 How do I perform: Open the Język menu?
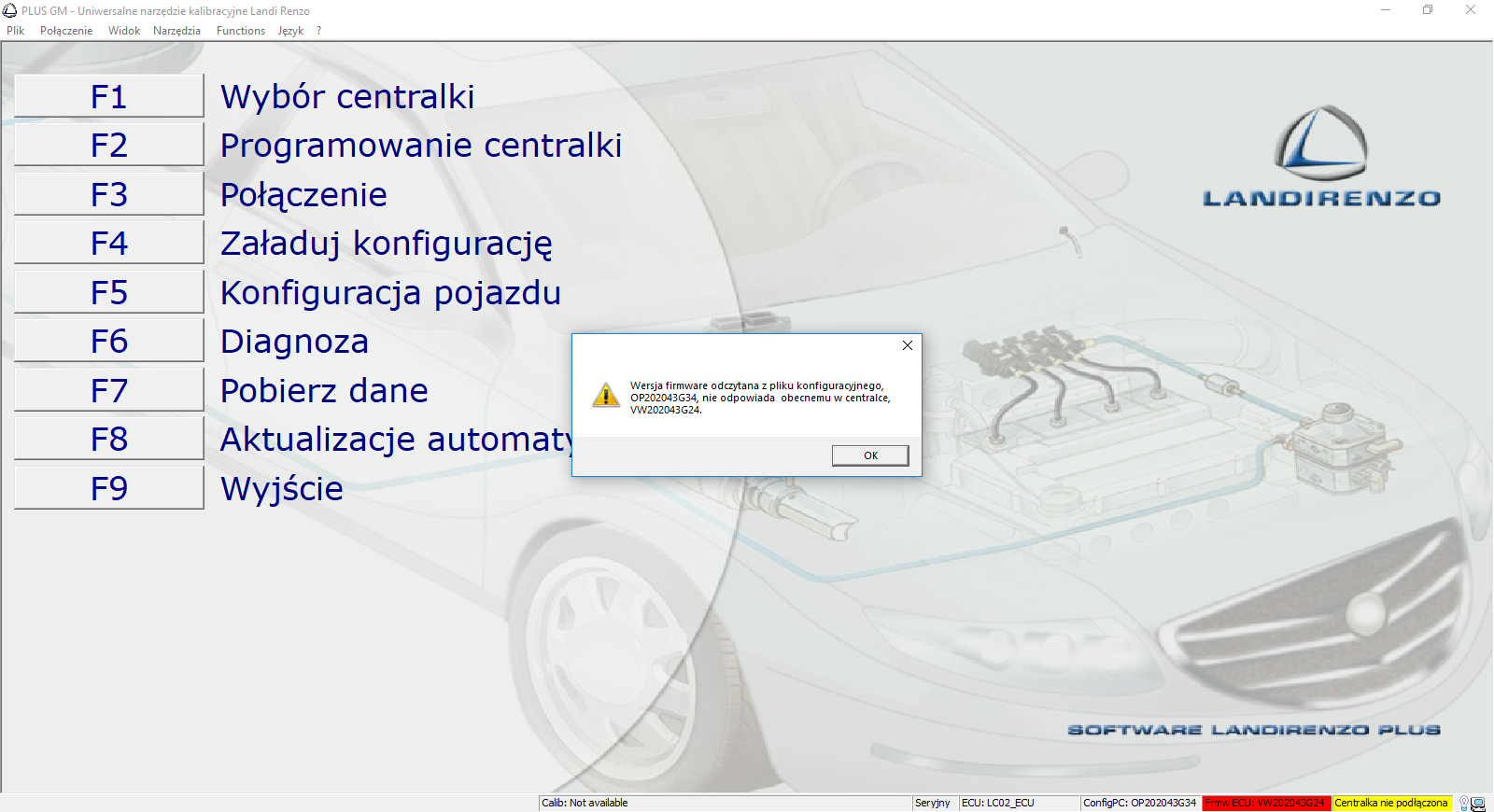tap(290, 31)
